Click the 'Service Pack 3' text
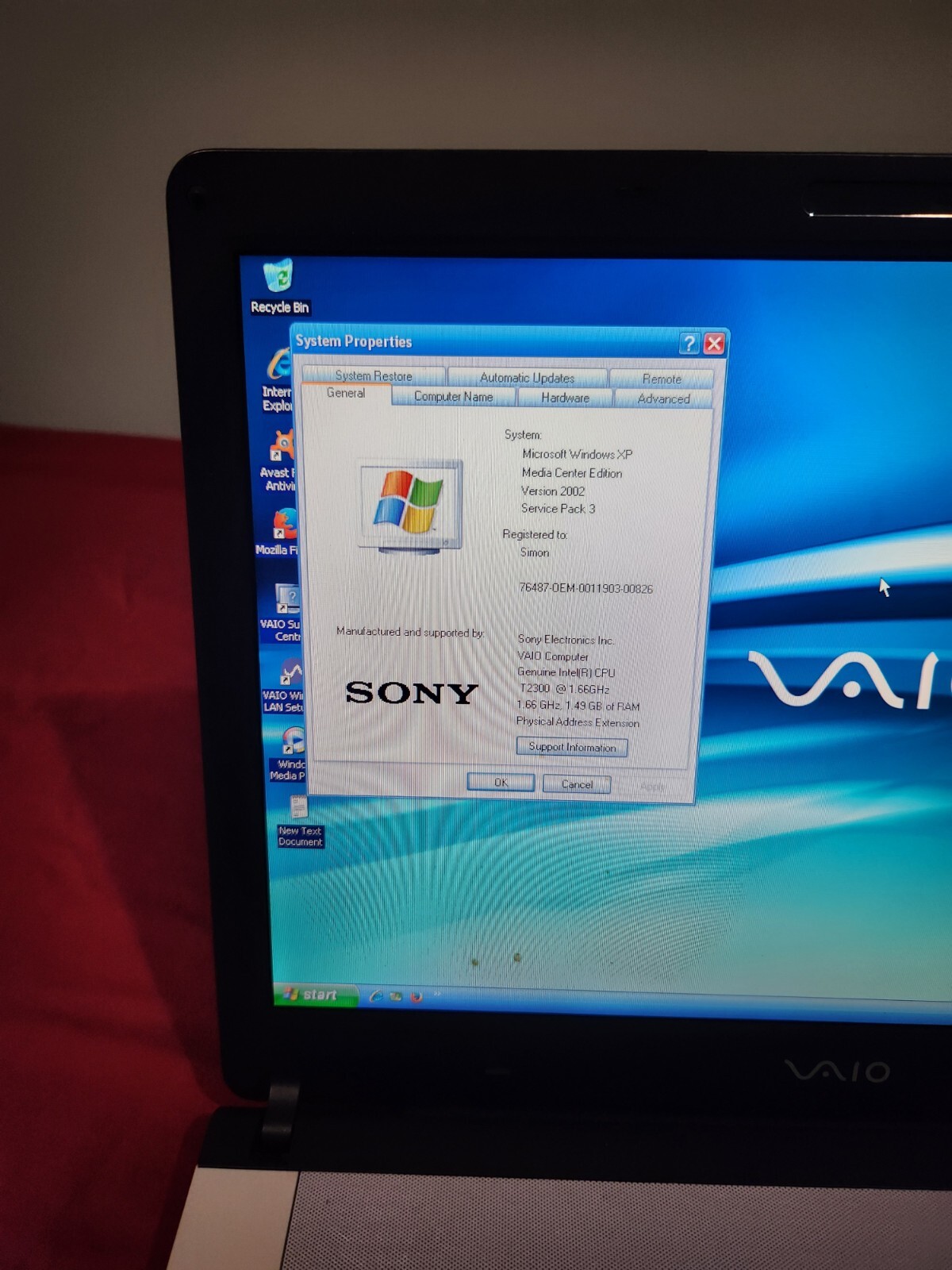The width and height of the screenshot is (952, 1270). coord(558,509)
